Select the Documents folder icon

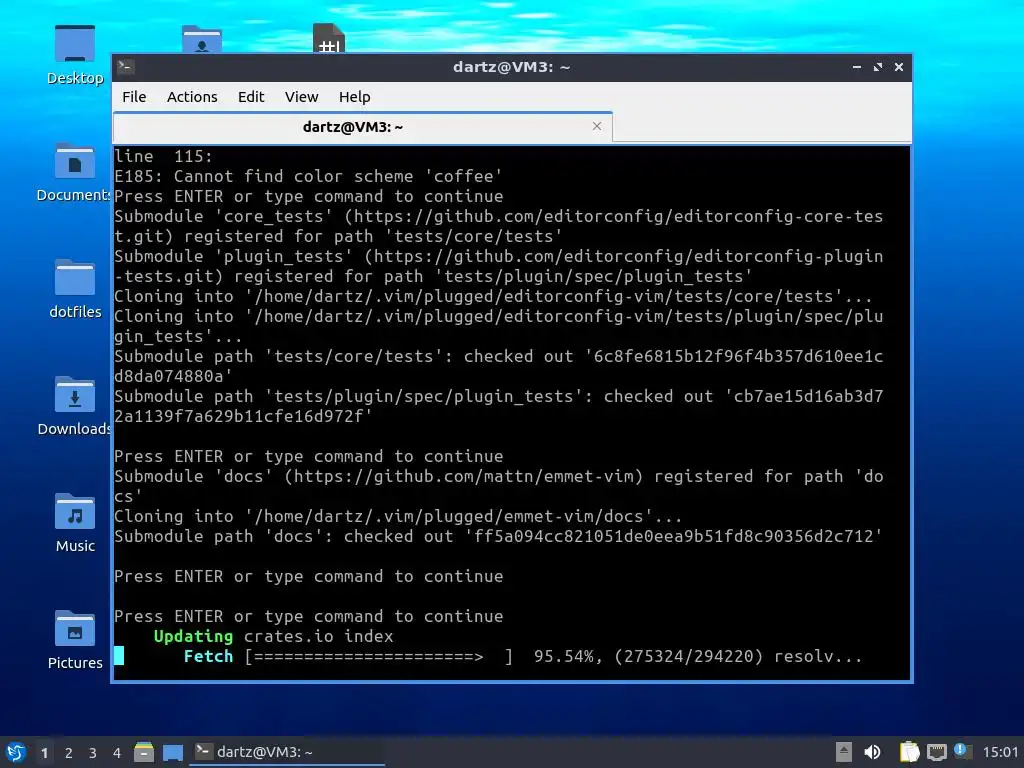pos(74,172)
